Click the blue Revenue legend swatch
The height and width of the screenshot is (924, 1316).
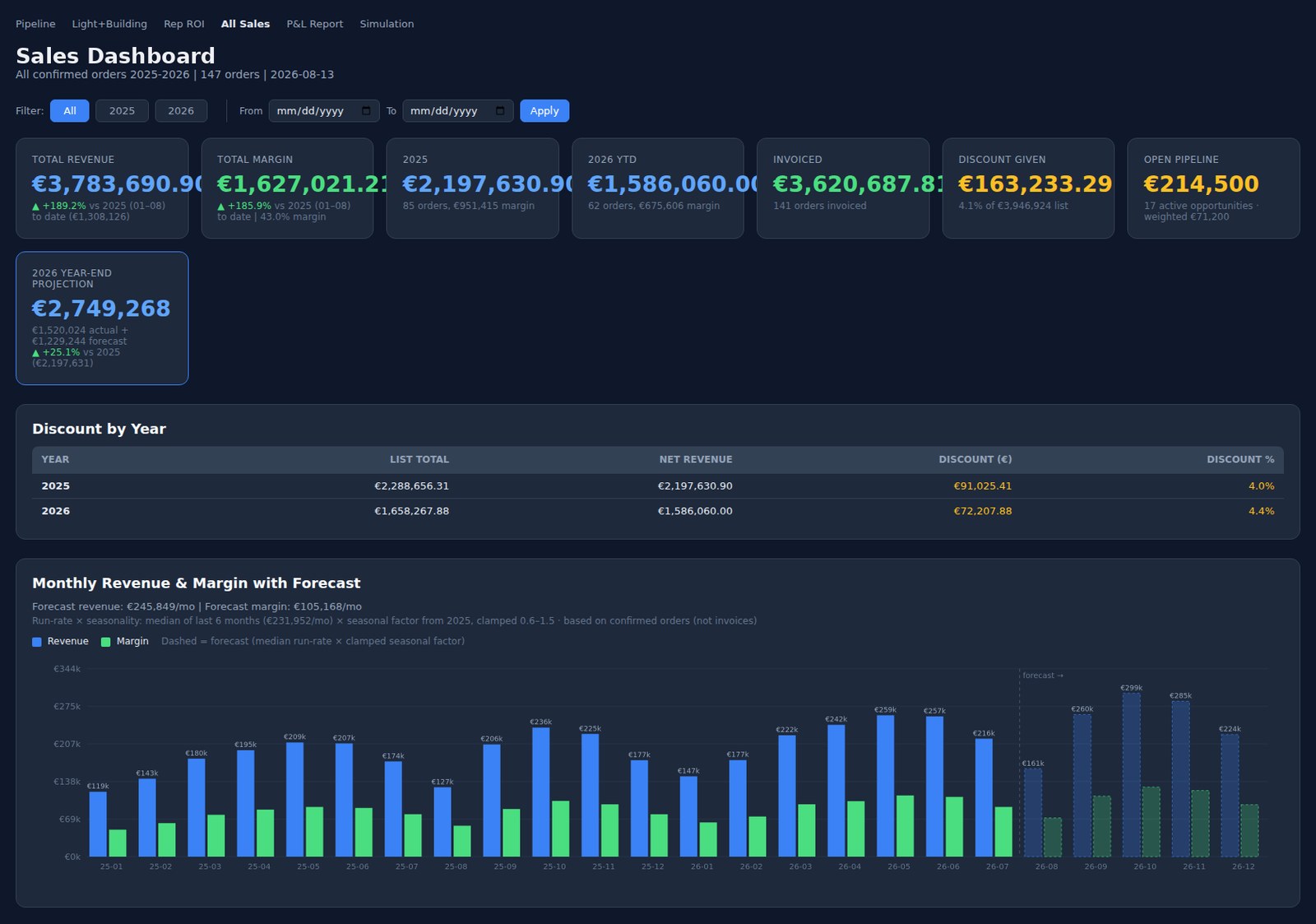click(x=37, y=642)
